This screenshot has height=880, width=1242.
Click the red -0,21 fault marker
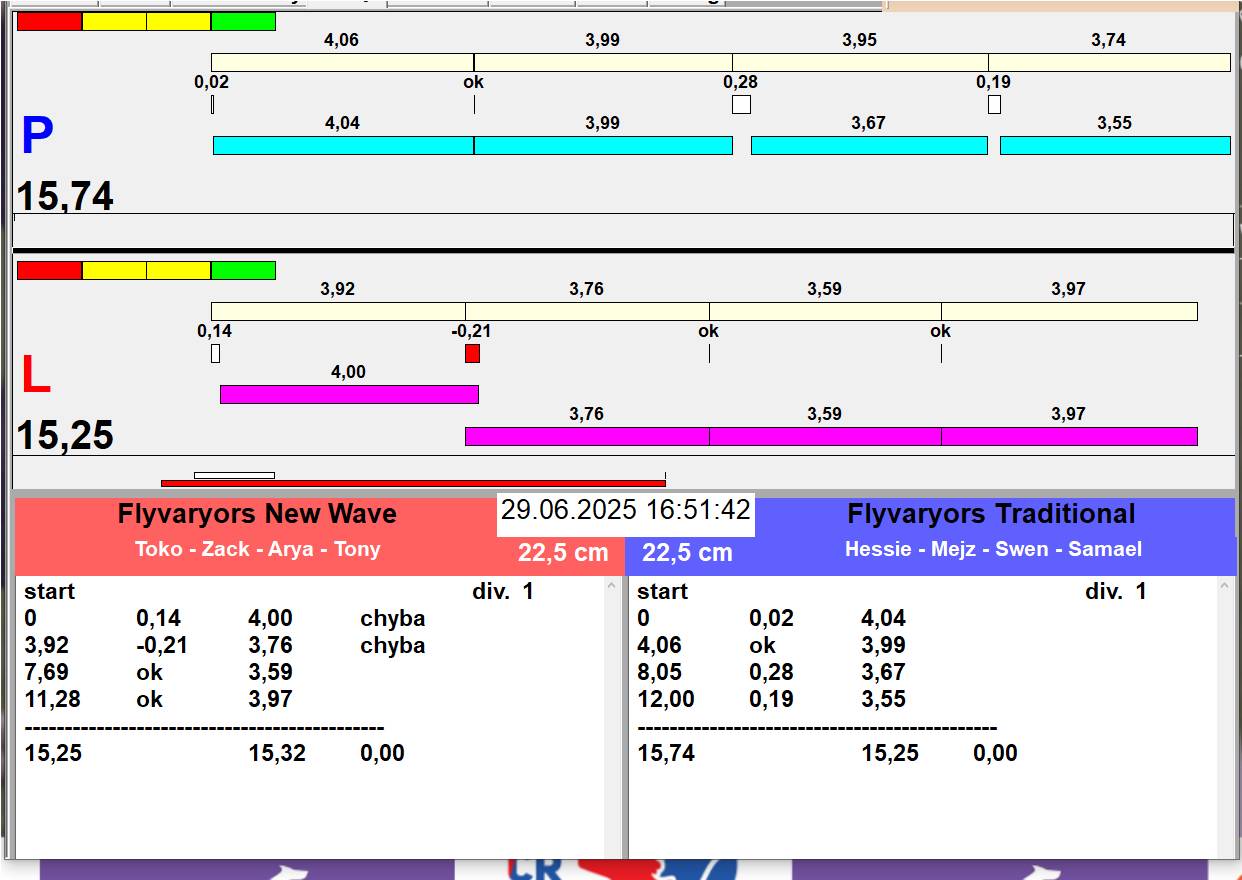(472, 354)
